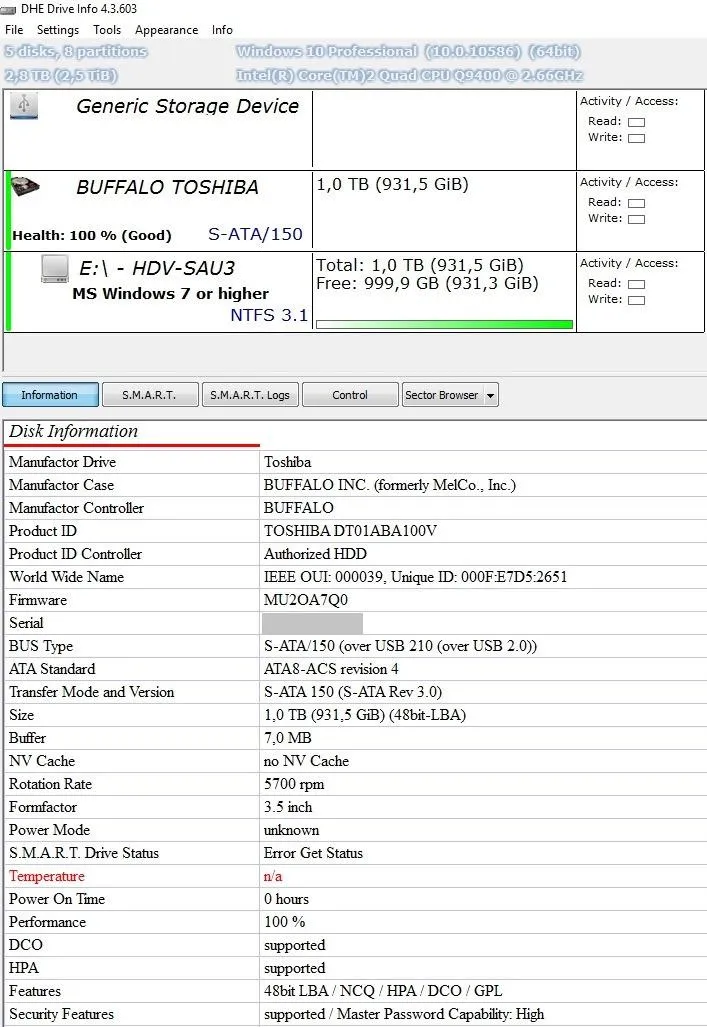
Task: Select the Formfactor 3.5 inch value
Action: point(288,807)
